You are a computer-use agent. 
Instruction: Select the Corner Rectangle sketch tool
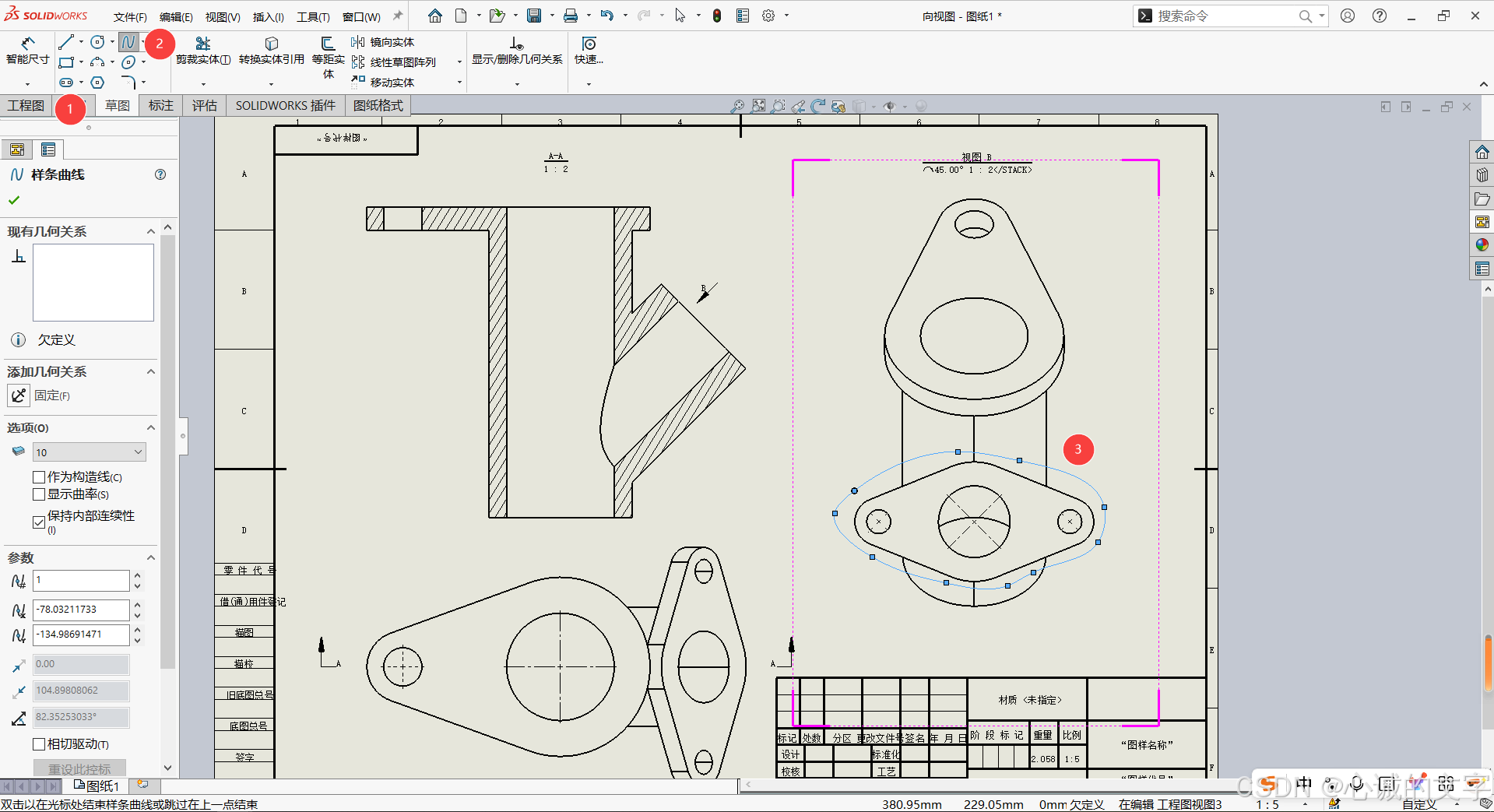pos(66,62)
